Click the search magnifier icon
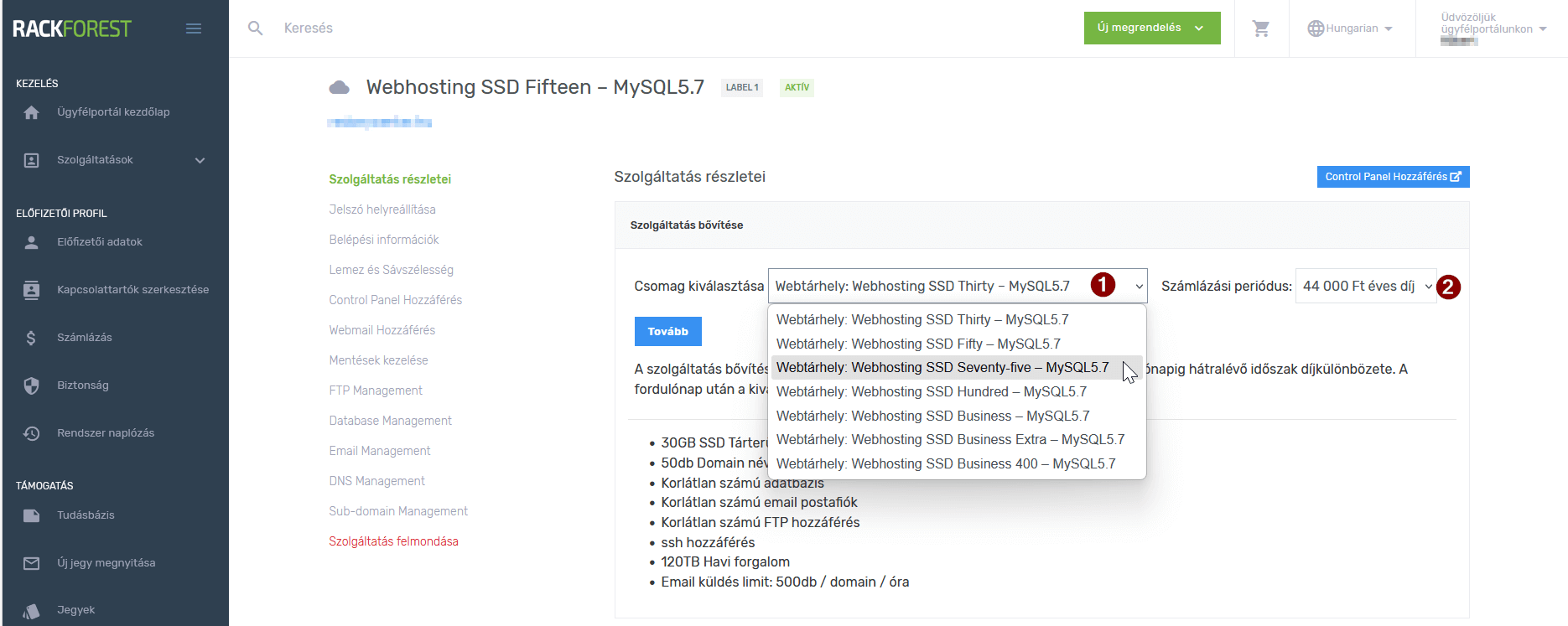 point(256,28)
